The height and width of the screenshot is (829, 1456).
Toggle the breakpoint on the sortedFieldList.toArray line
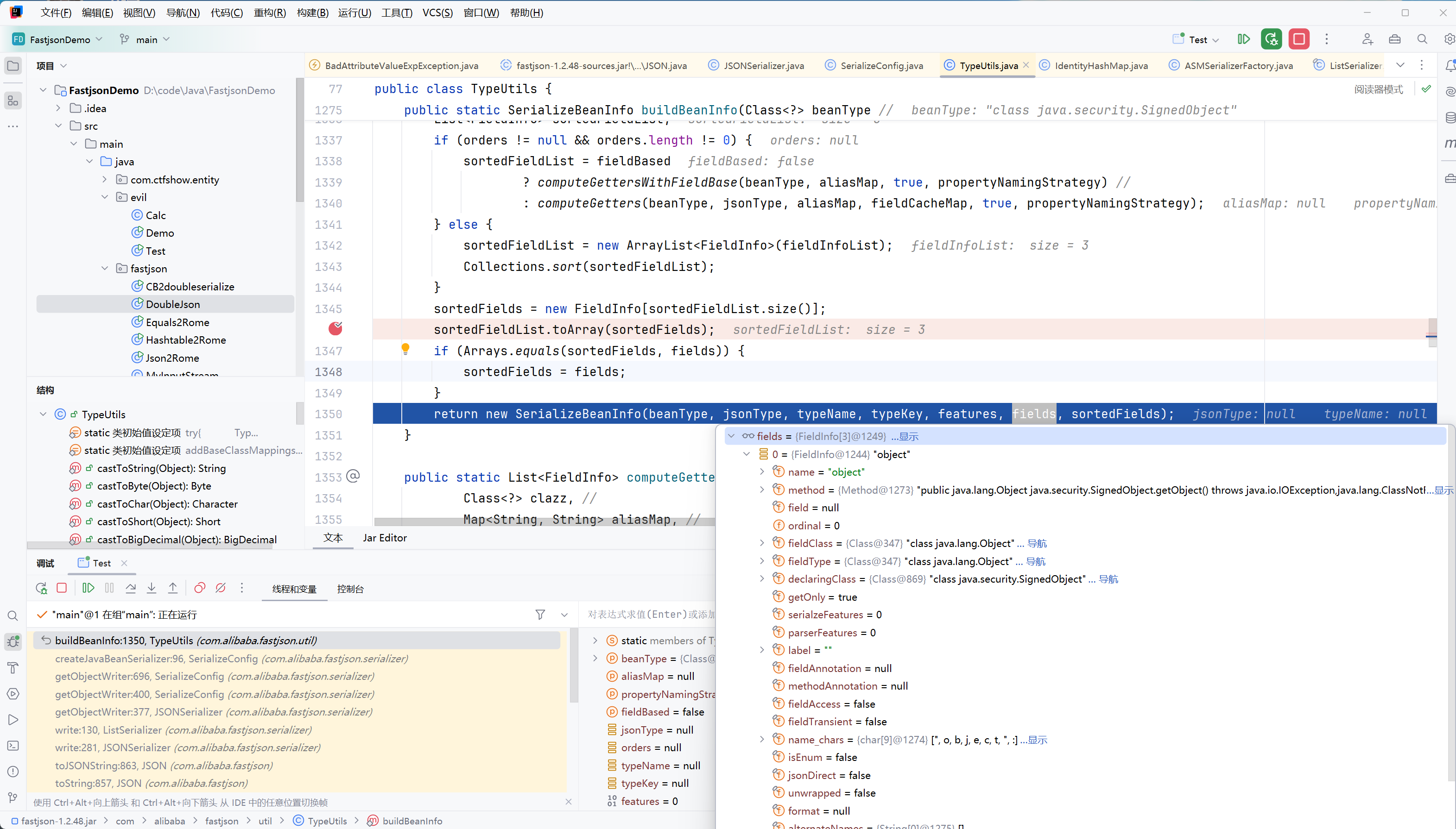(336, 328)
